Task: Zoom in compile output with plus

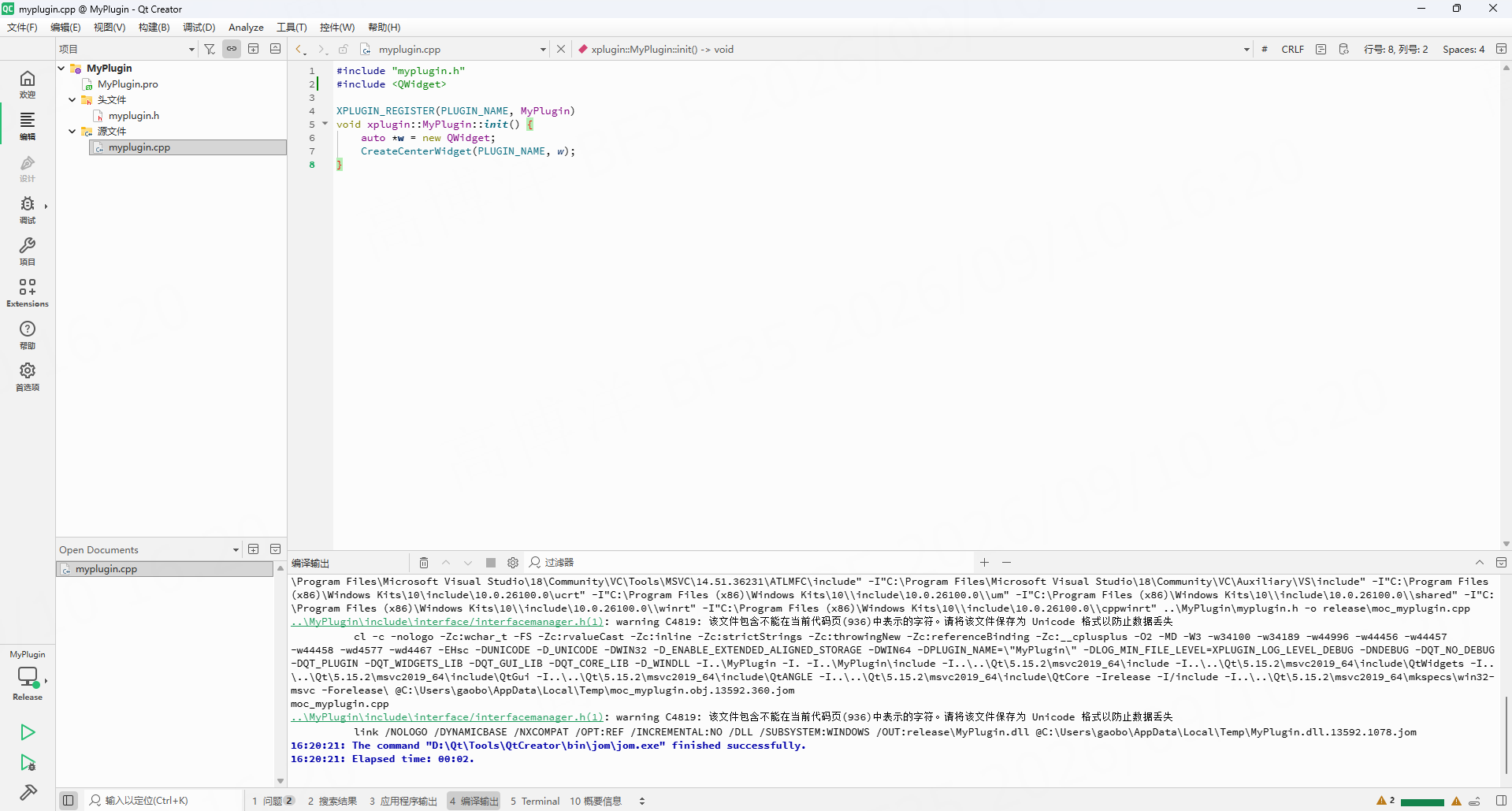Action: coord(985,563)
